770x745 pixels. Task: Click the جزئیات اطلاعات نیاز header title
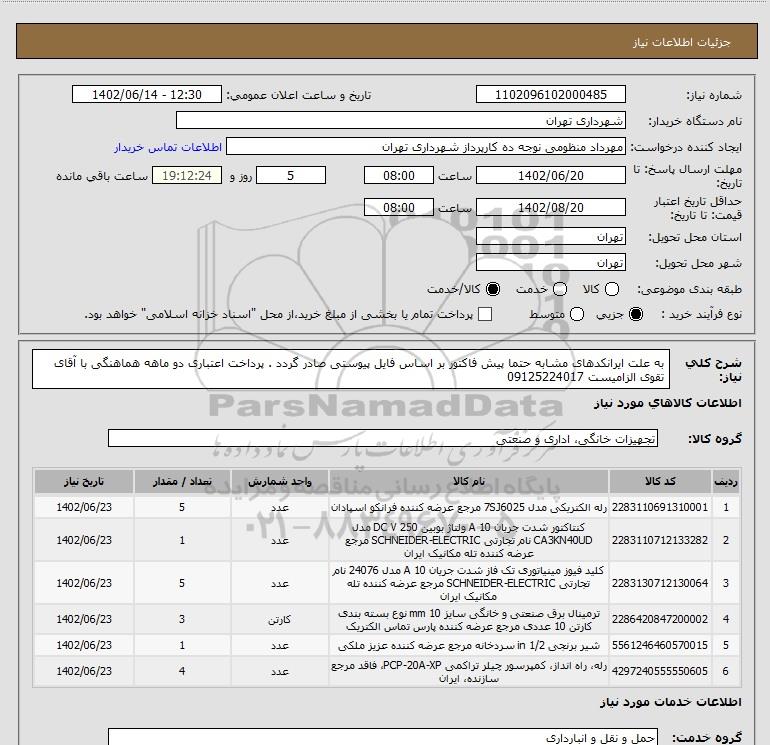pos(682,42)
